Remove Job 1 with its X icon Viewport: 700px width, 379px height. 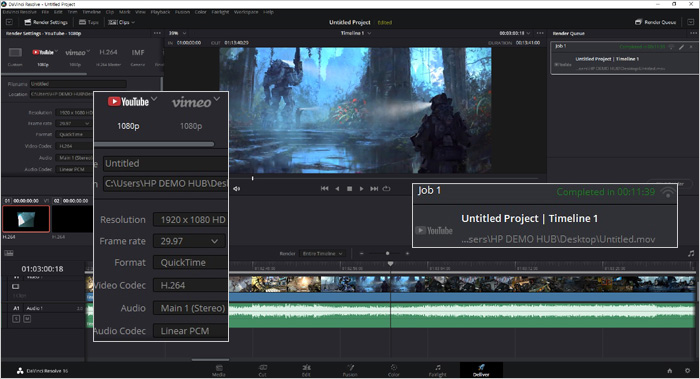click(691, 46)
